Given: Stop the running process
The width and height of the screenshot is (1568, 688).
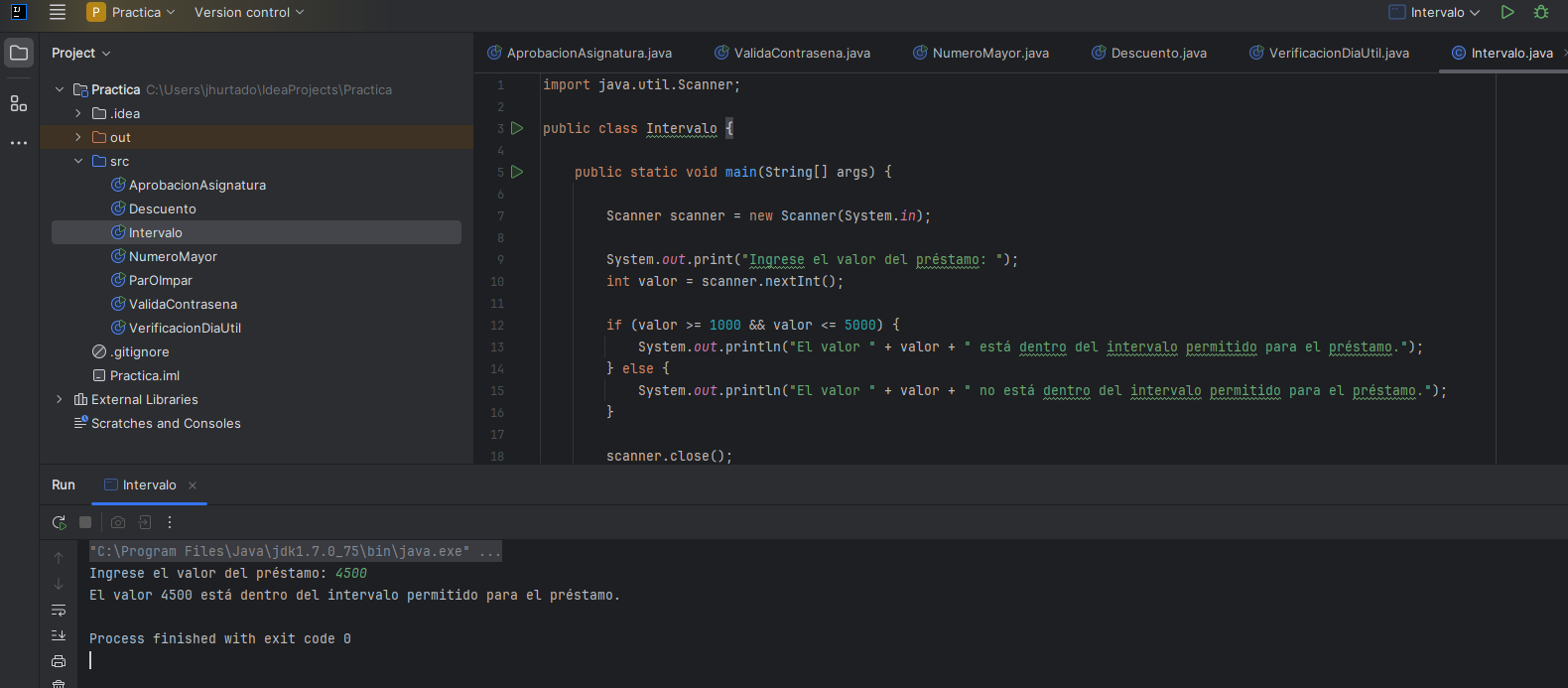Looking at the screenshot, I should point(85,522).
